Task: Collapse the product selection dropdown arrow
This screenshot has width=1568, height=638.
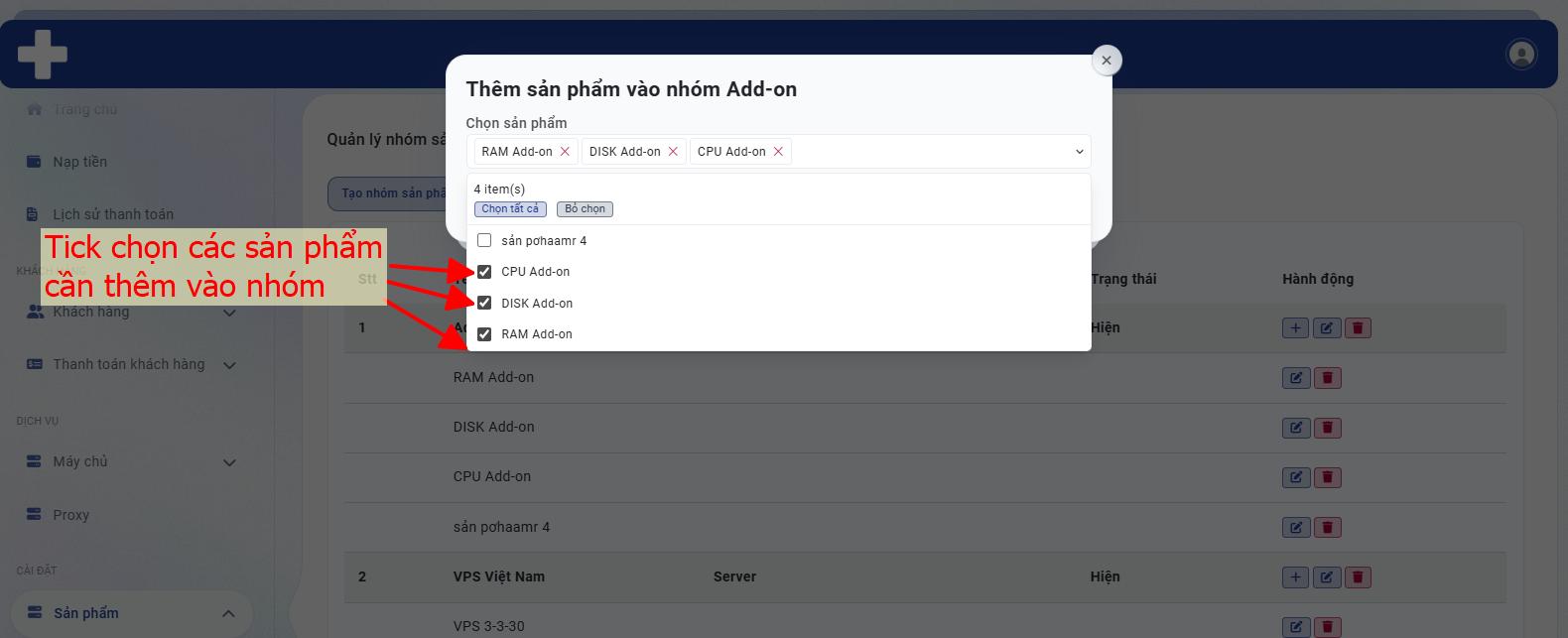Action: pyautogui.click(x=1079, y=152)
